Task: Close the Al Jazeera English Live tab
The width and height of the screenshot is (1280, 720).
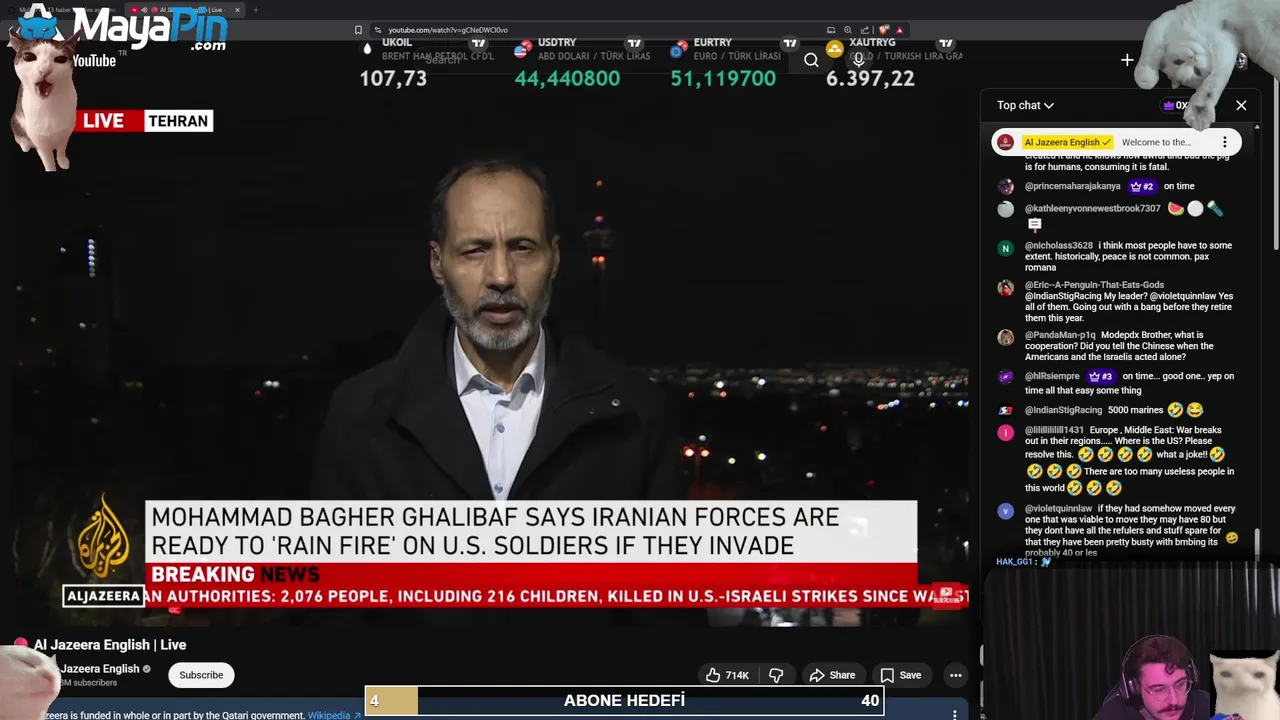Action: [x=237, y=10]
